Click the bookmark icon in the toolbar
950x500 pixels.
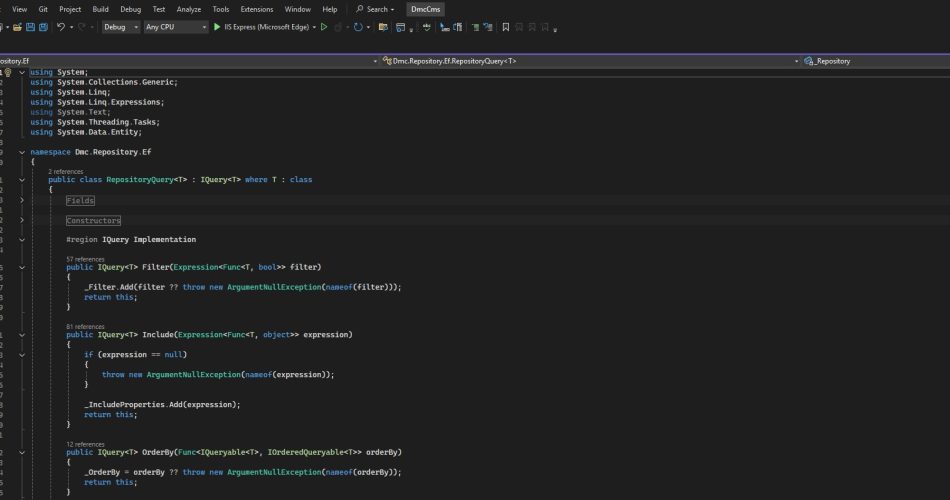505,27
